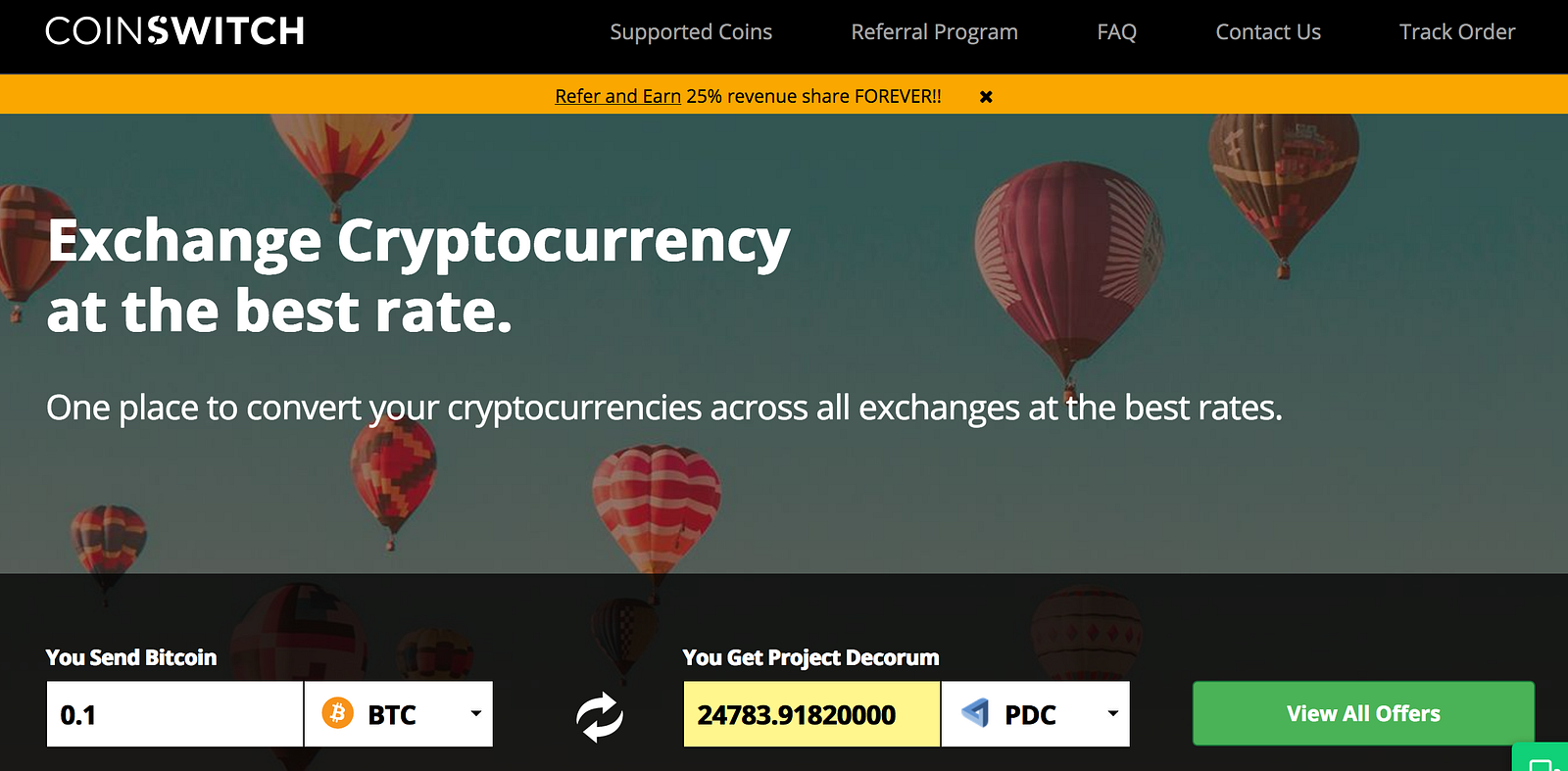Expand the PDC currency dropdown arrow
This screenshot has width=1568, height=771.
pos(1113,713)
